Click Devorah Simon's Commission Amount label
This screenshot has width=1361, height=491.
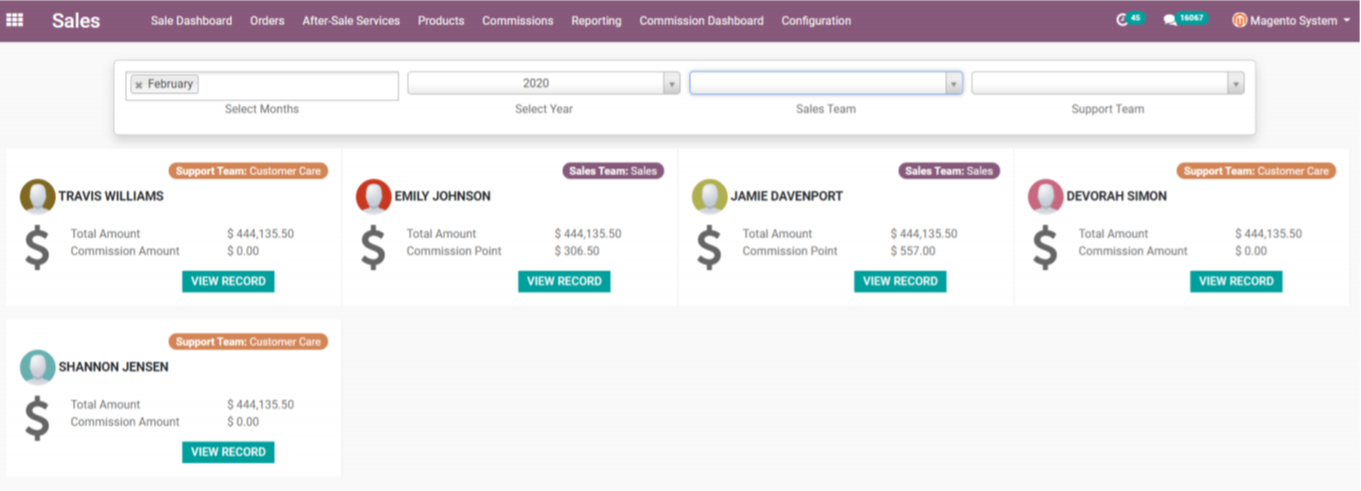click(x=1133, y=251)
